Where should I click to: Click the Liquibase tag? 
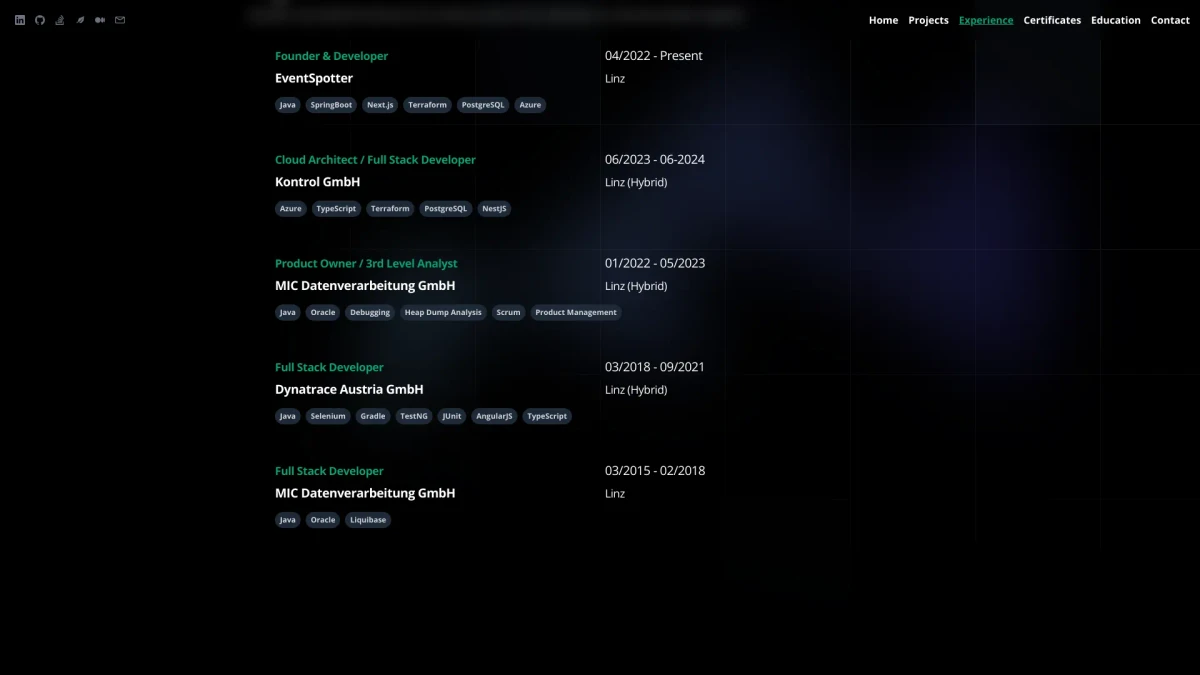pos(368,520)
